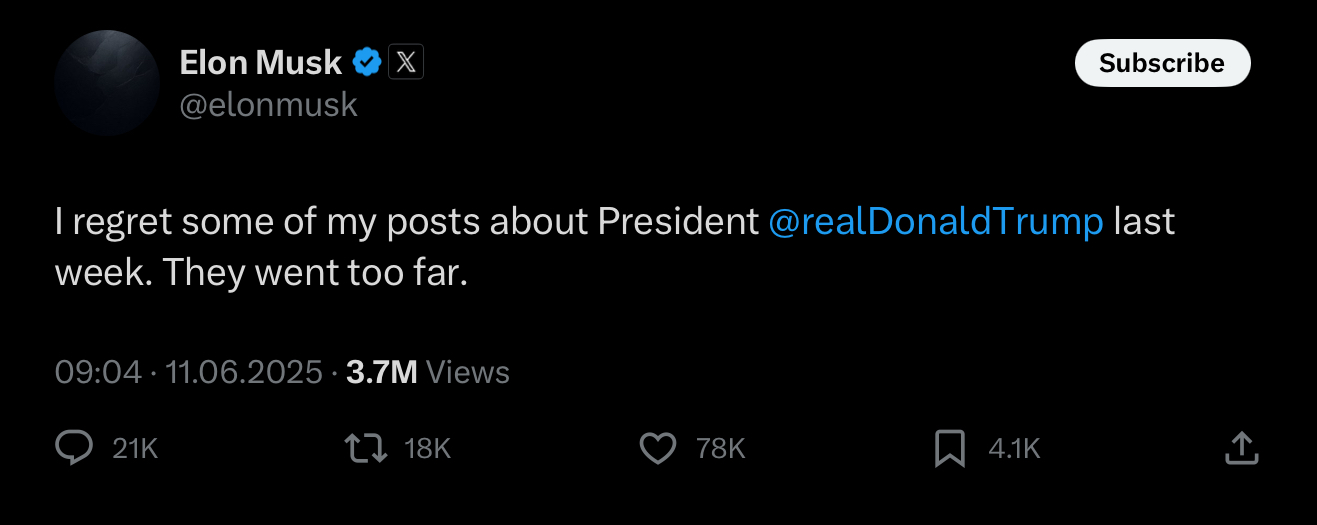
Task: Click the reply speech bubble icon
Action: pyautogui.click(x=74, y=449)
